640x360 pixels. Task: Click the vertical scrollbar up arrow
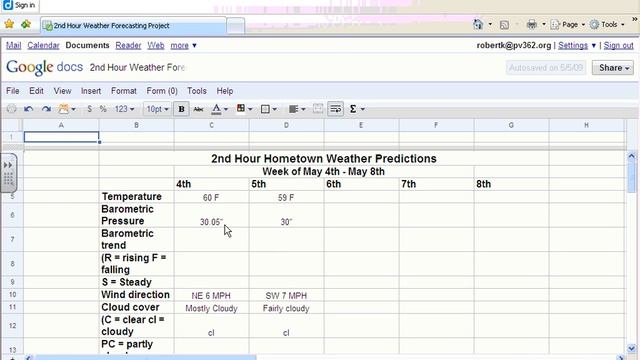coord(631,156)
